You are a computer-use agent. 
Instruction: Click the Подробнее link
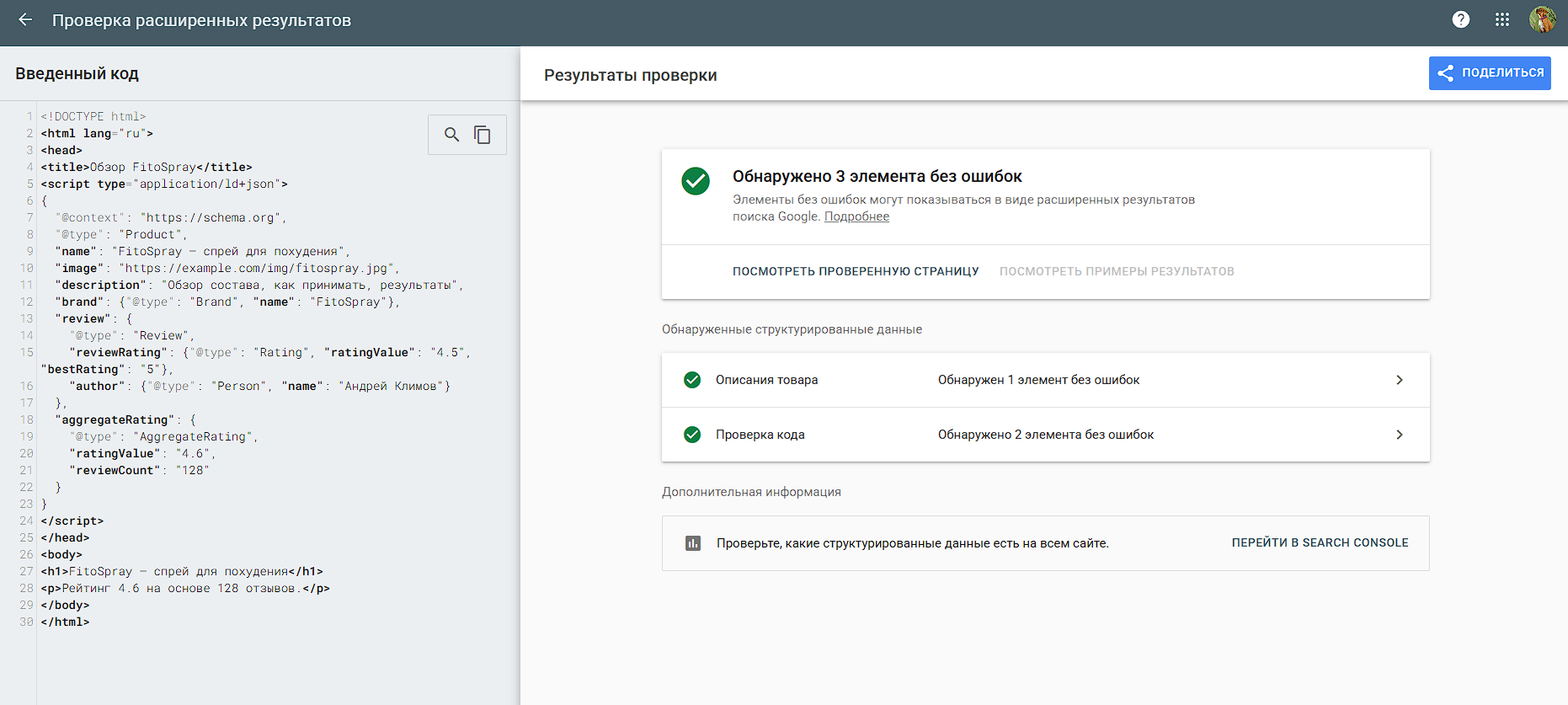coord(856,216)
